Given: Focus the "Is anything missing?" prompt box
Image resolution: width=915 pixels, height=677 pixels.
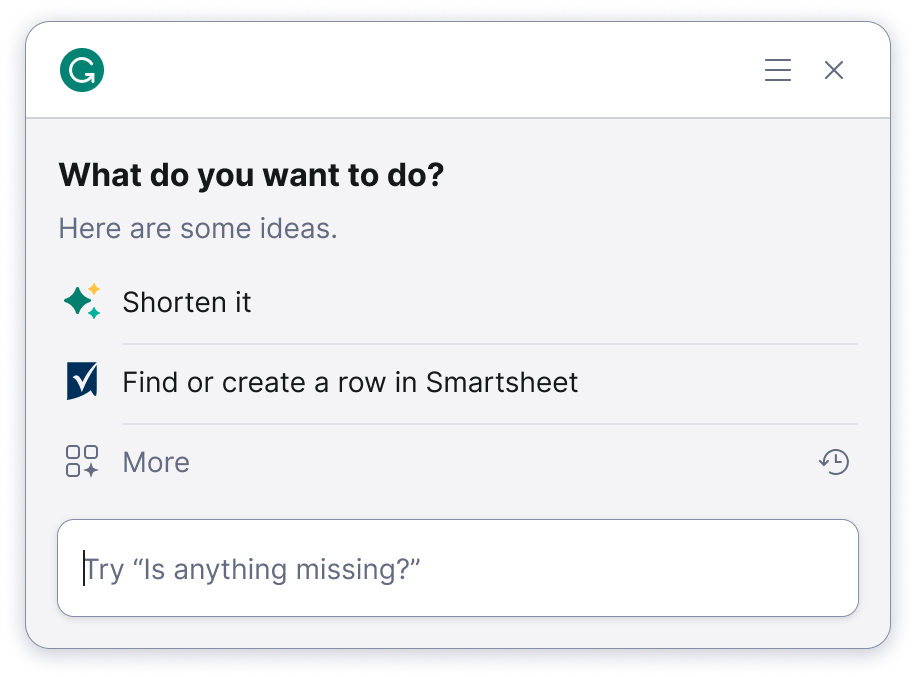Looking at the screenshot, I should (x=457, y=568).
